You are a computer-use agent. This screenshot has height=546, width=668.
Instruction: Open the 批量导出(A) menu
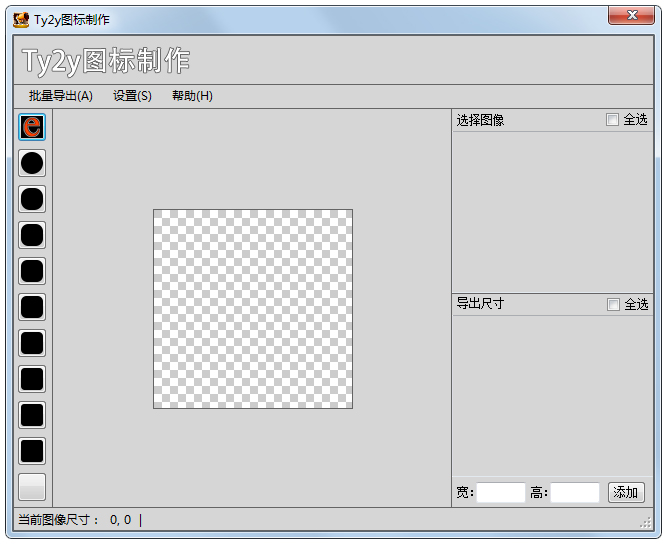click(60, 96)
